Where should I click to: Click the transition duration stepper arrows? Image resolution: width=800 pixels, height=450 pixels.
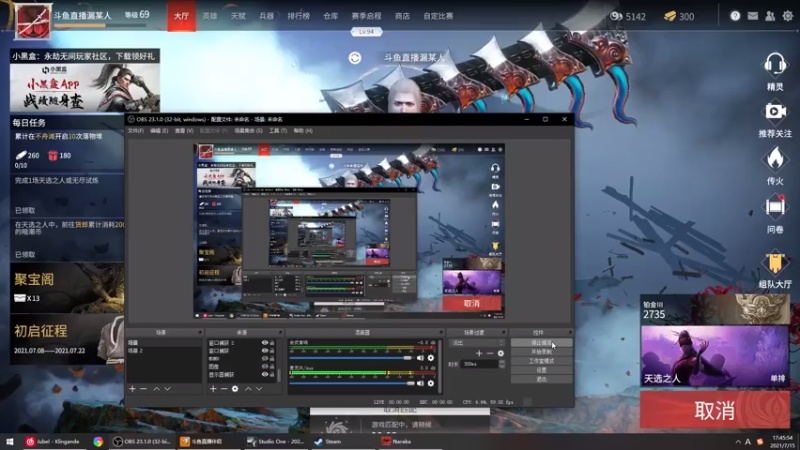click(502, 364)
